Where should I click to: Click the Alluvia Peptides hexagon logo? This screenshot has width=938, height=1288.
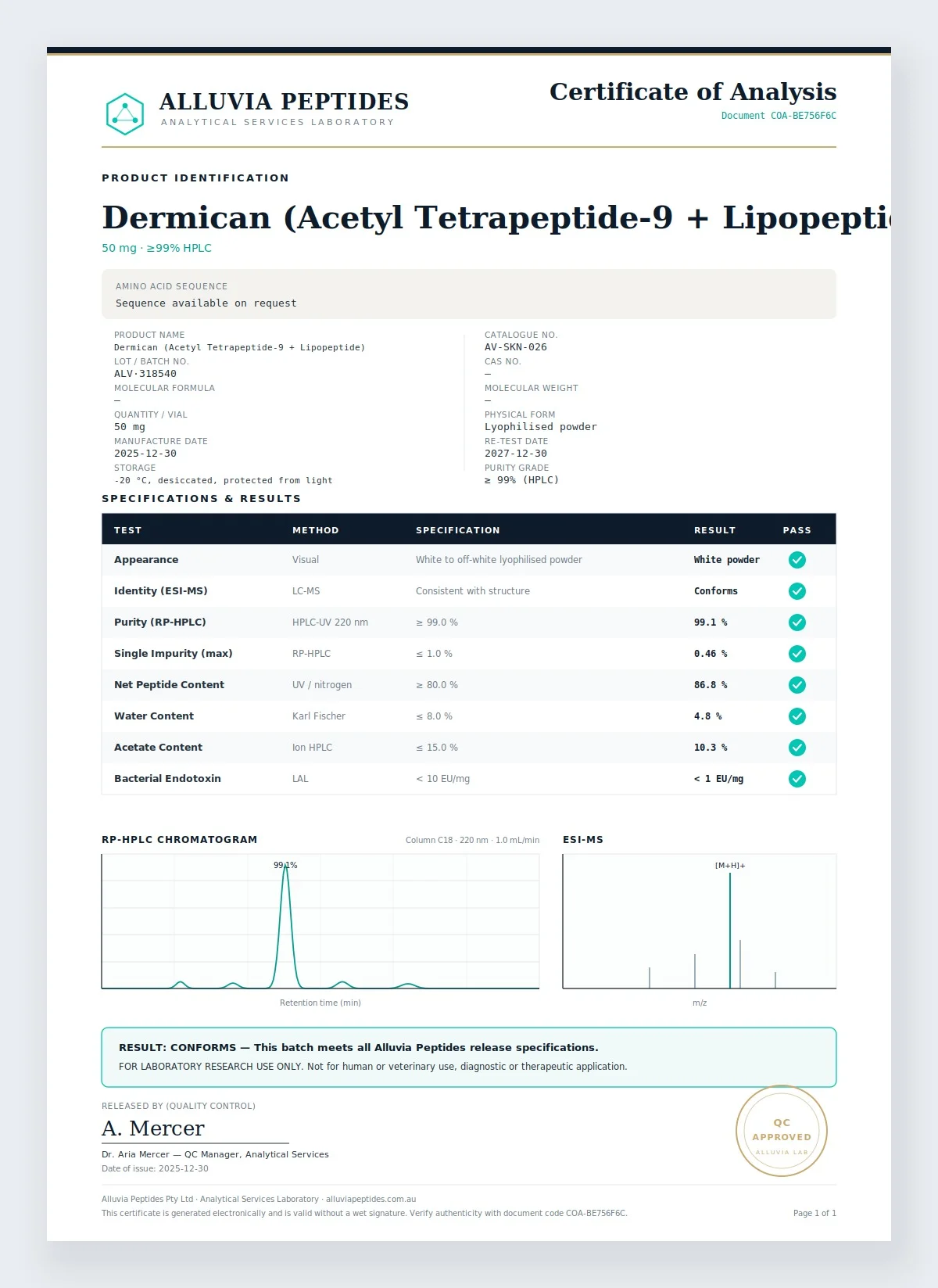tap(125, 114)
